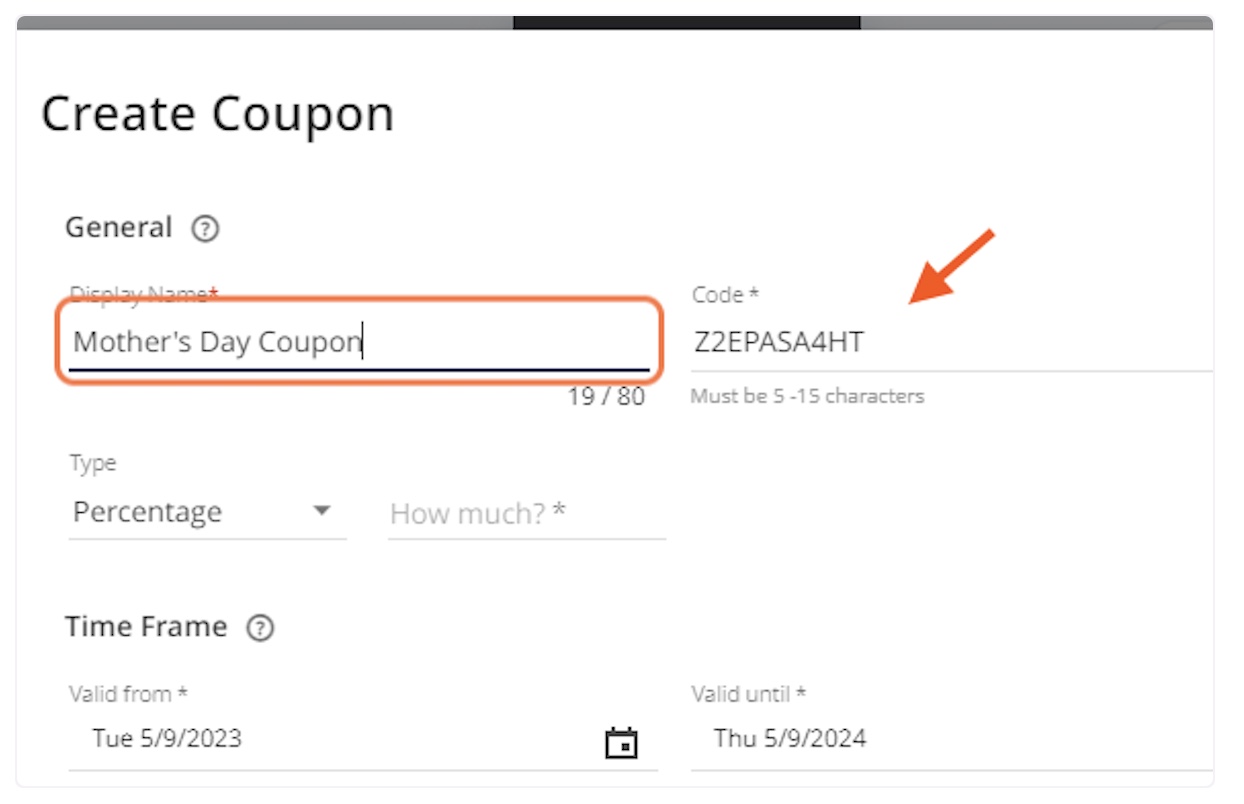Click the 'Must be 5 -15 characters' hint

click(x=808, y=396)
